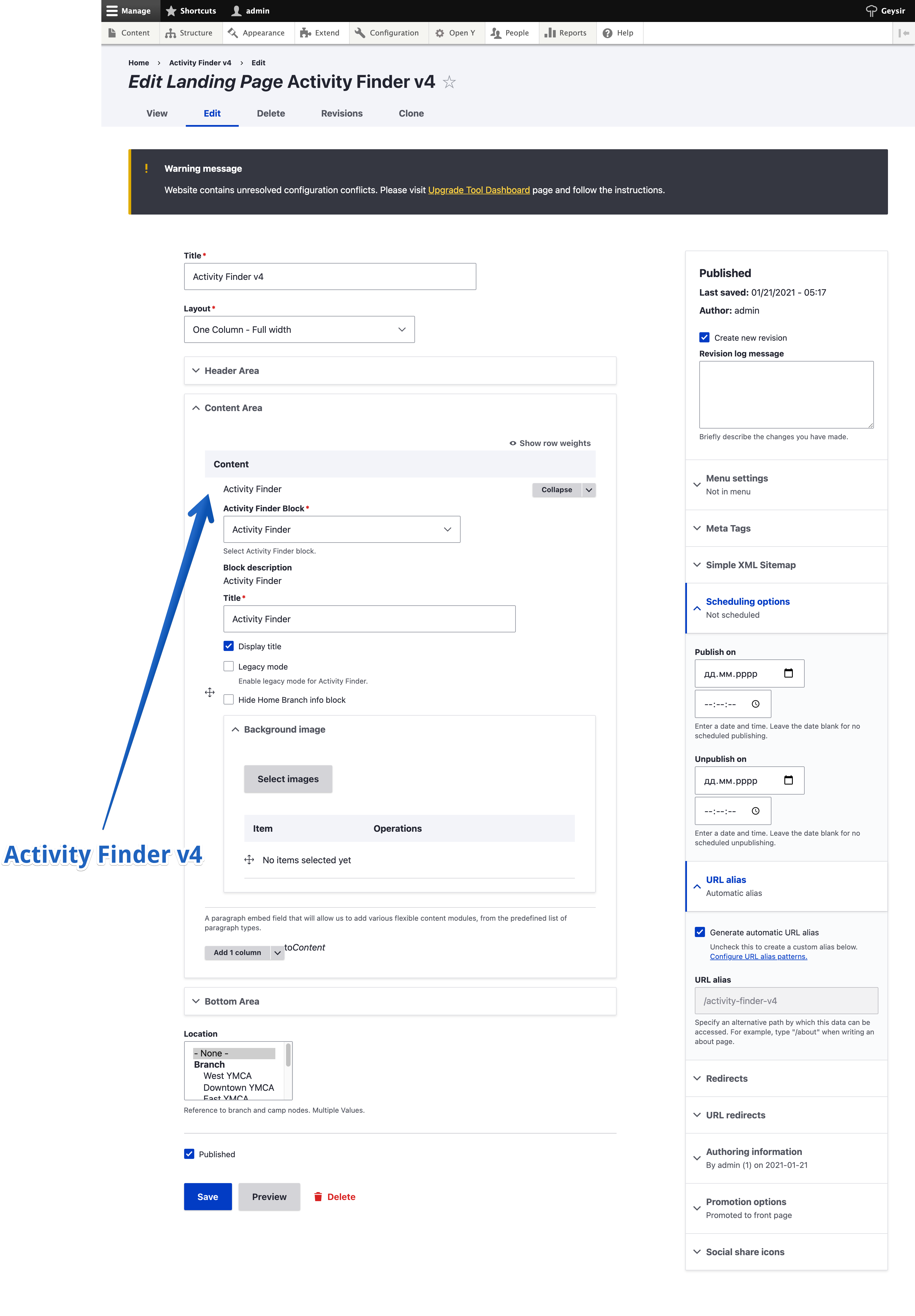Open the Manage hamburger menu icon
Image resolution: width=915 pixels, height=1316 pixels.
coord(112,11)
